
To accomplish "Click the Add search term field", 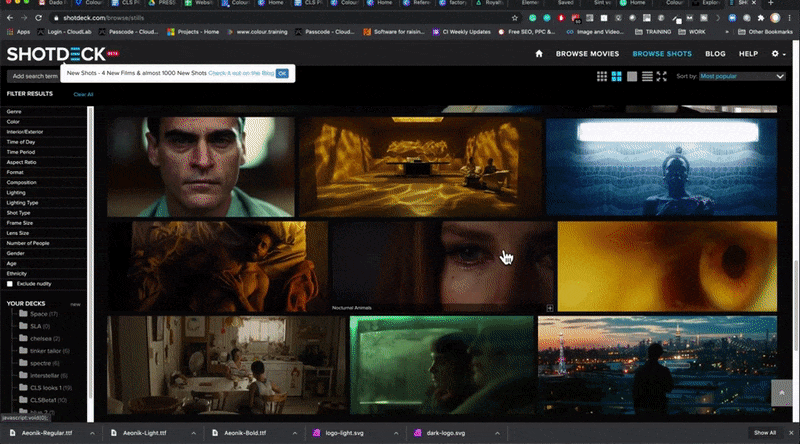I will pos(34,76).
